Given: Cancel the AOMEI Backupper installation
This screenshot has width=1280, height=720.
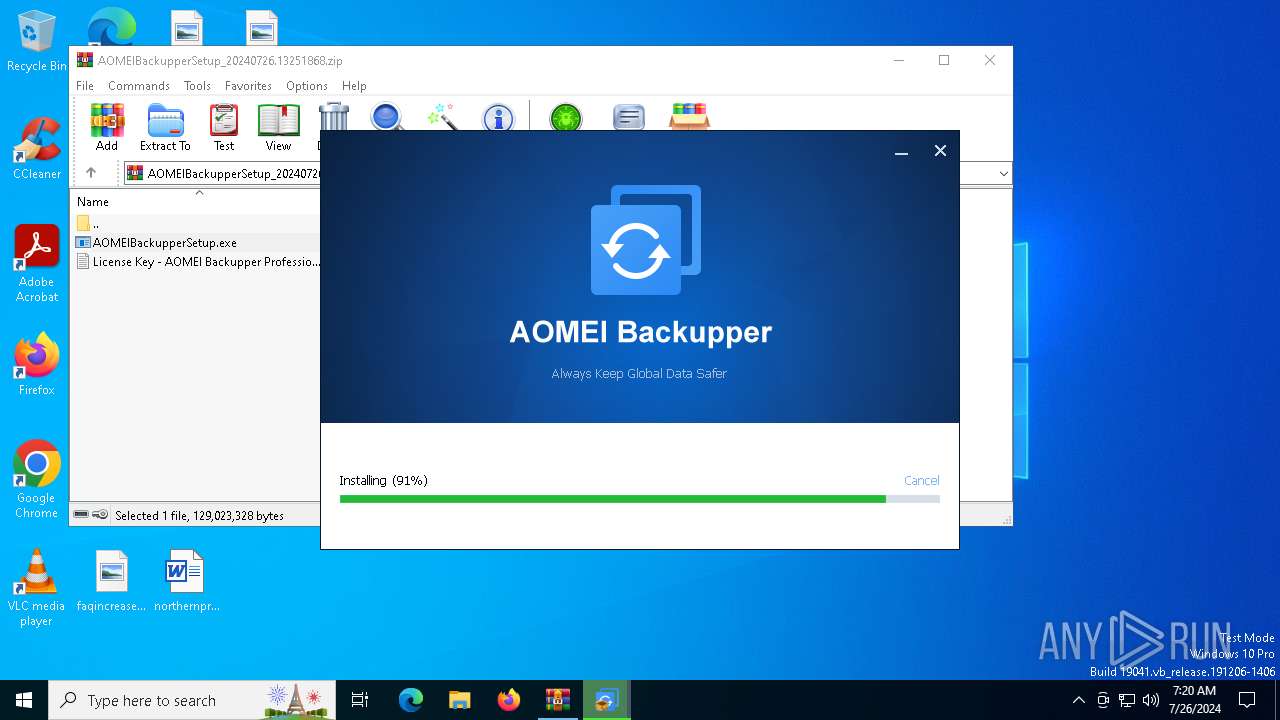Looking at the screenshot, I should pyautogui.click(x=921, y=481).
